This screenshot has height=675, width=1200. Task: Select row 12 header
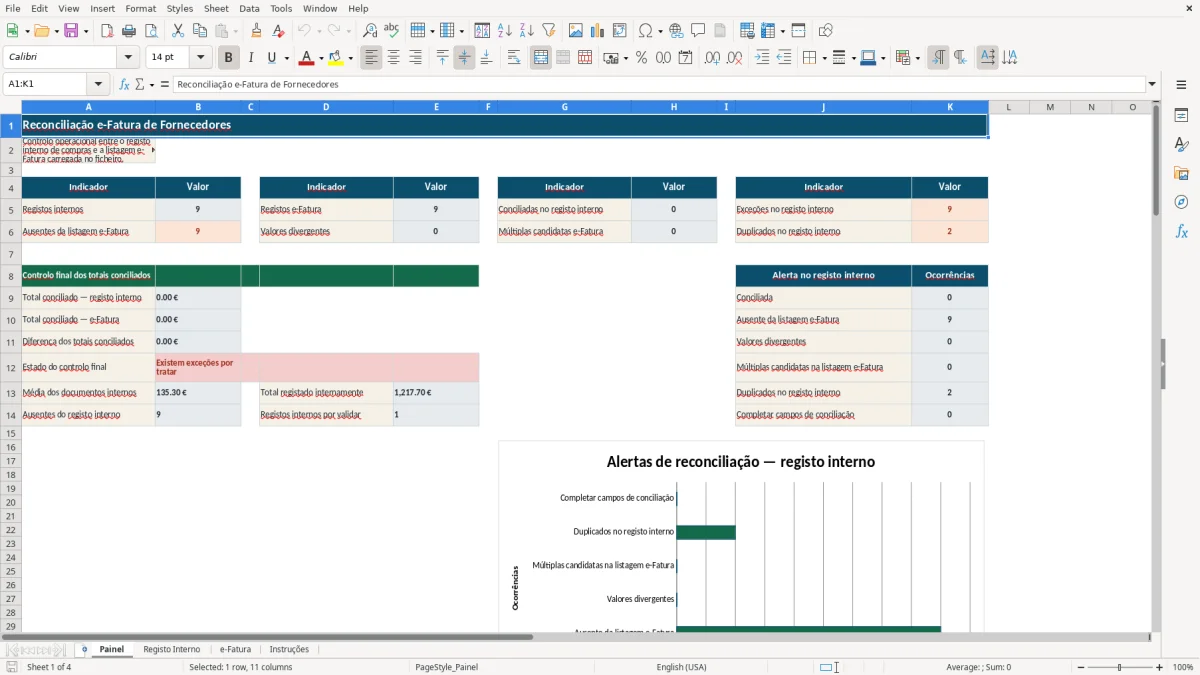[11, 367]
